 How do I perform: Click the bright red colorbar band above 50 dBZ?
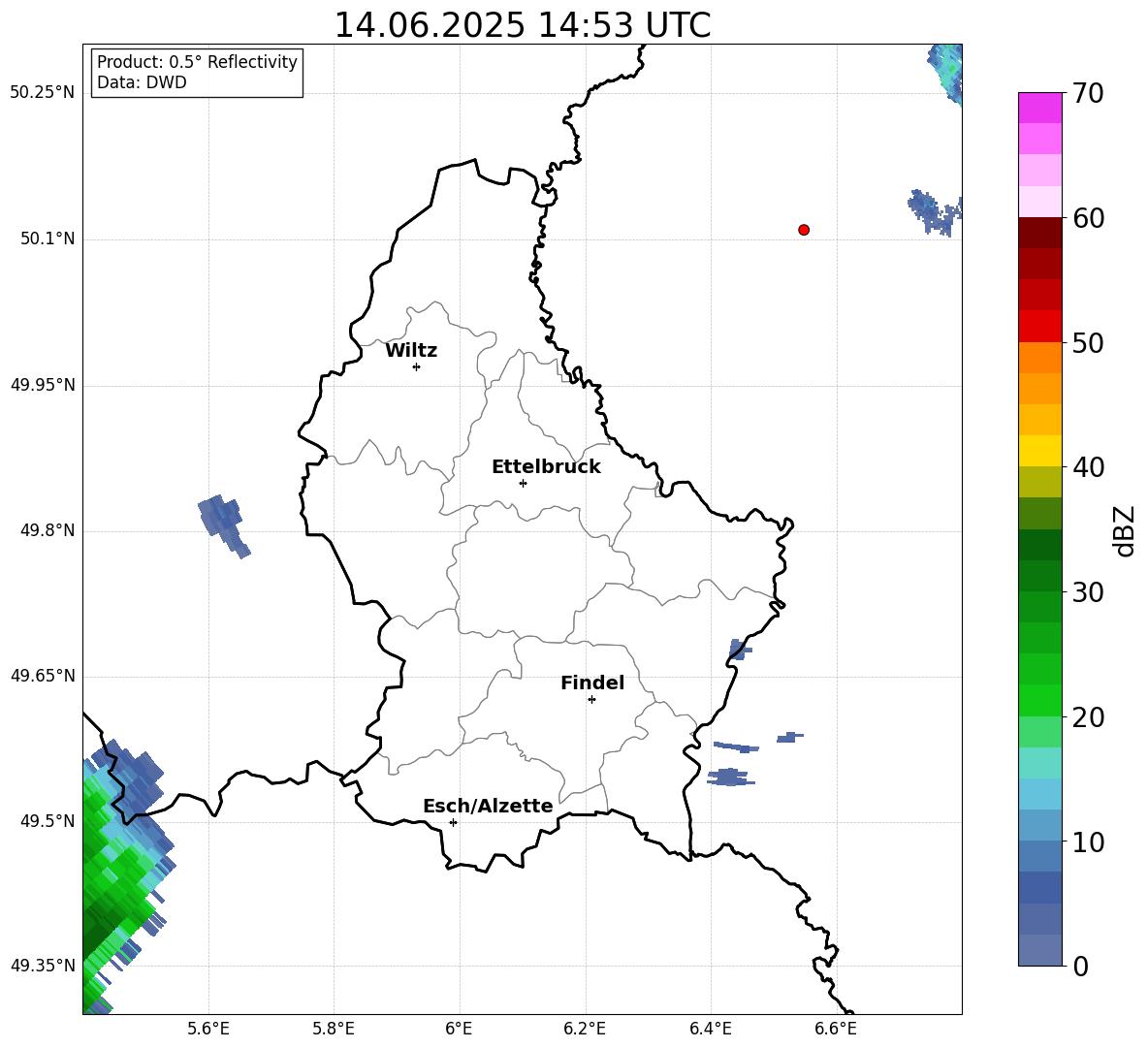tap(1039, 326)
